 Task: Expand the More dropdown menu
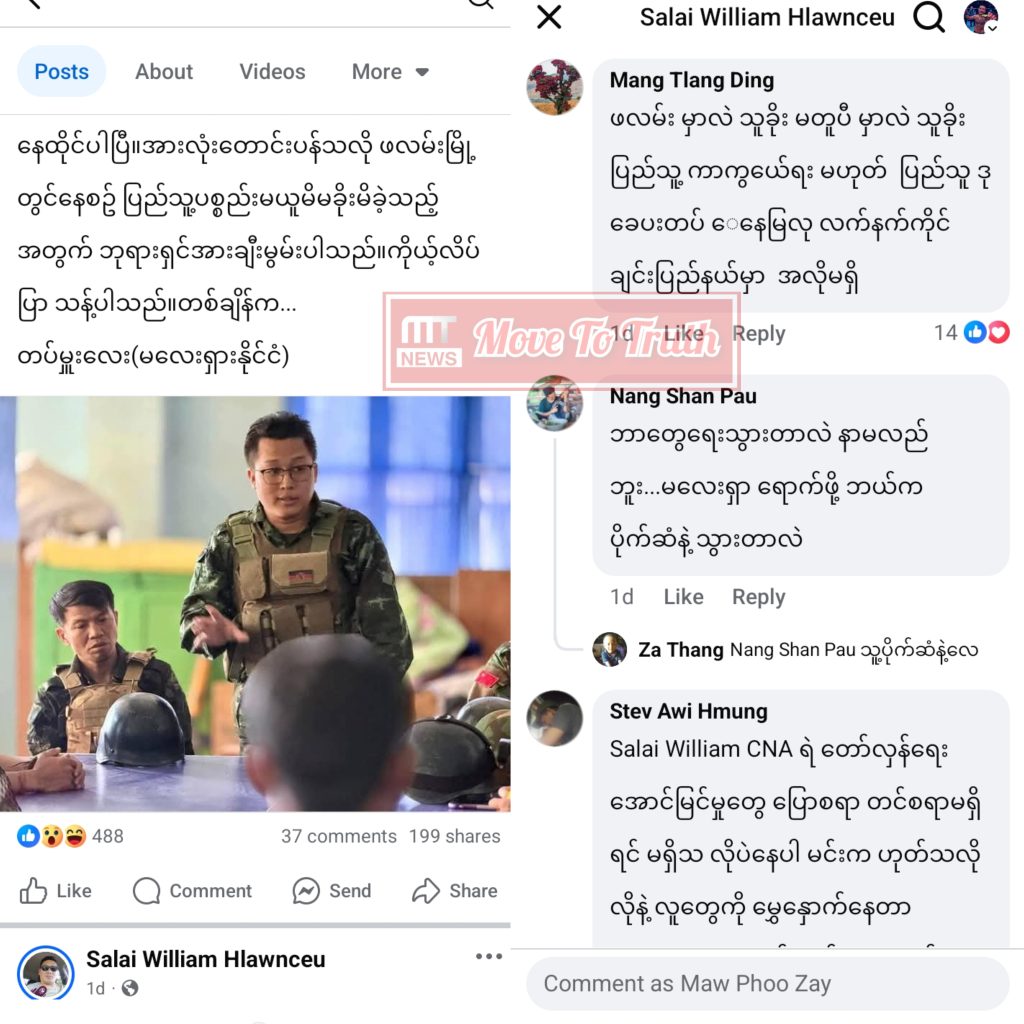pyautogui.click(x=390, y=71)
